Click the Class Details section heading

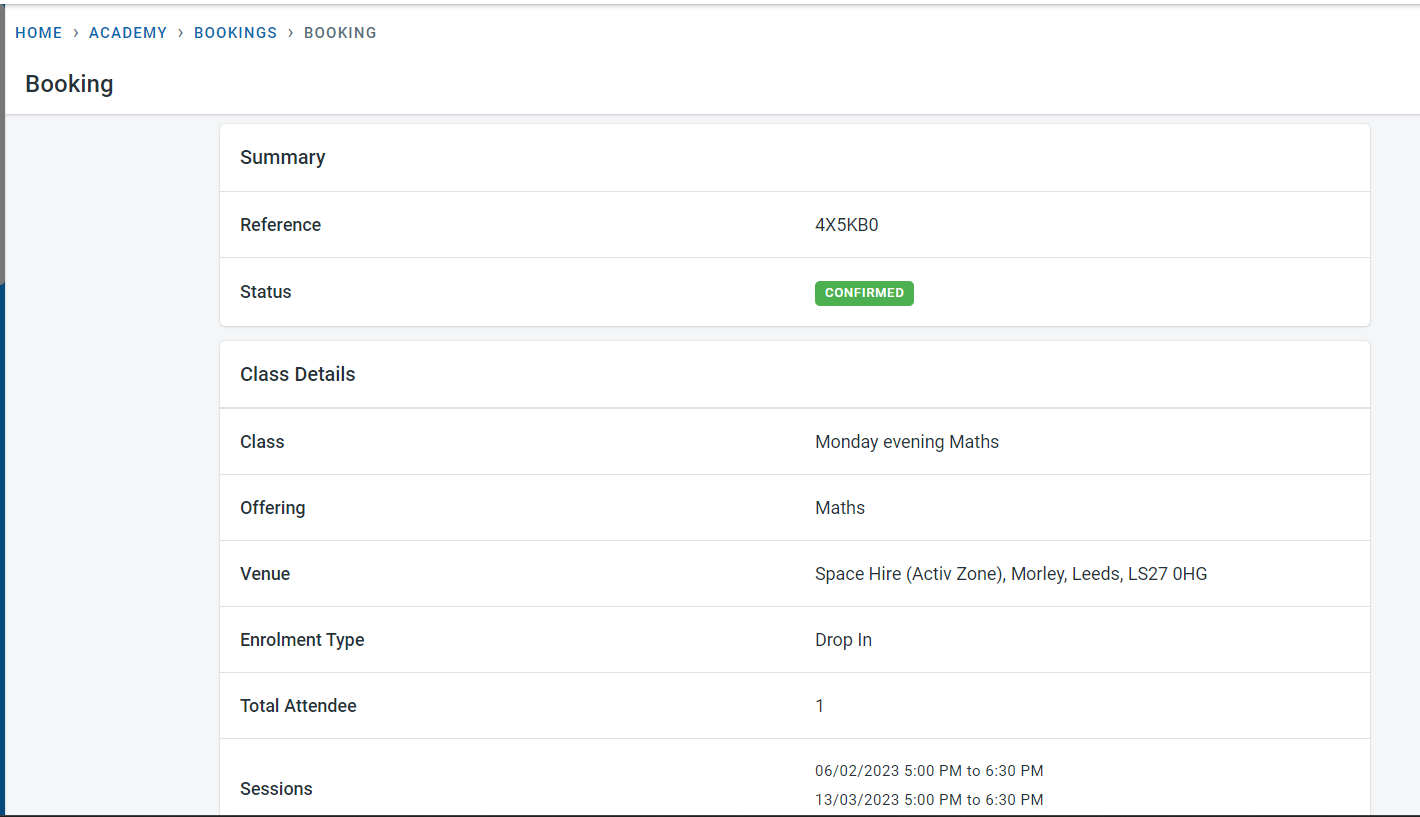point(297,374)
